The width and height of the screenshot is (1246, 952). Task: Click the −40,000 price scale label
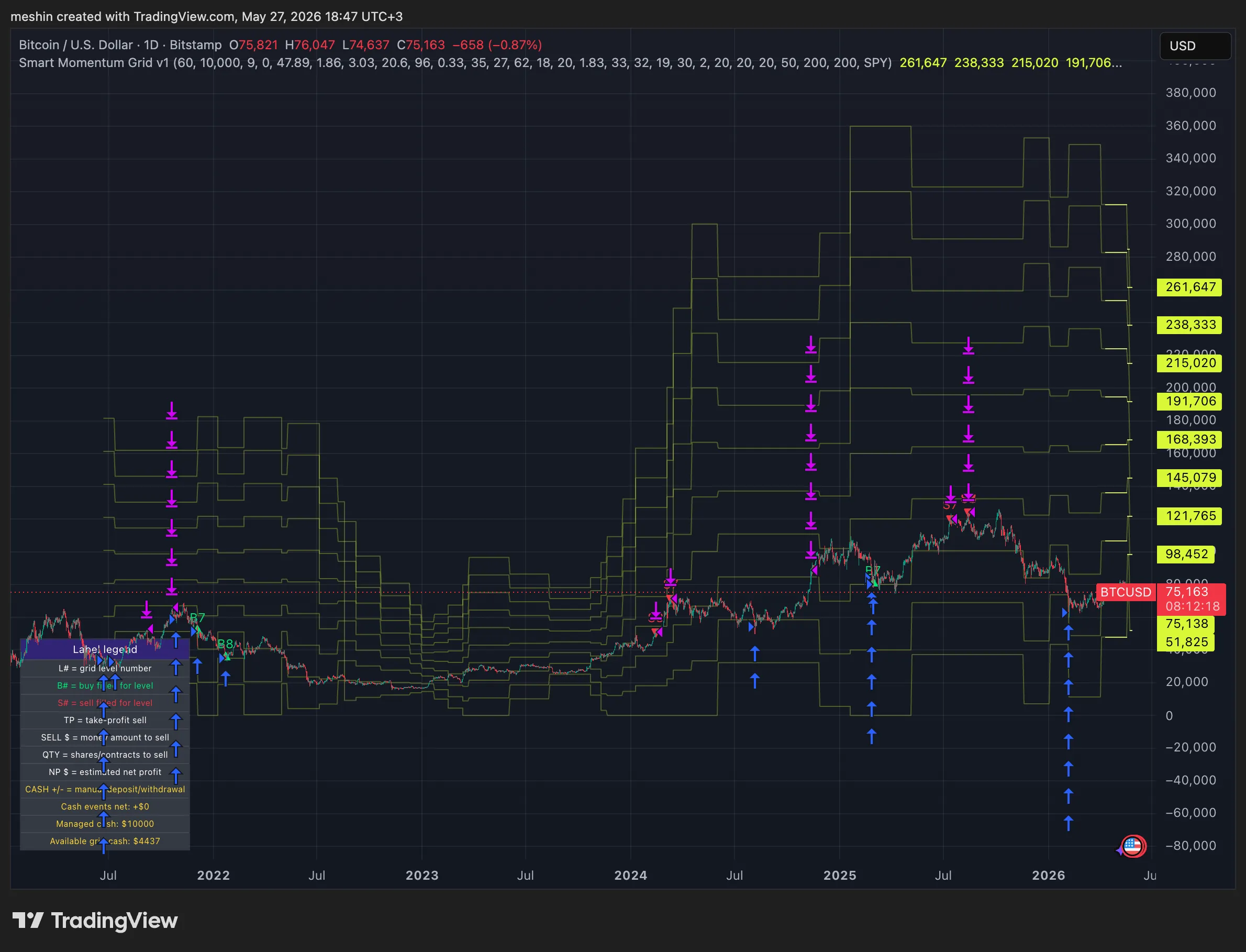click(1191, 780)
